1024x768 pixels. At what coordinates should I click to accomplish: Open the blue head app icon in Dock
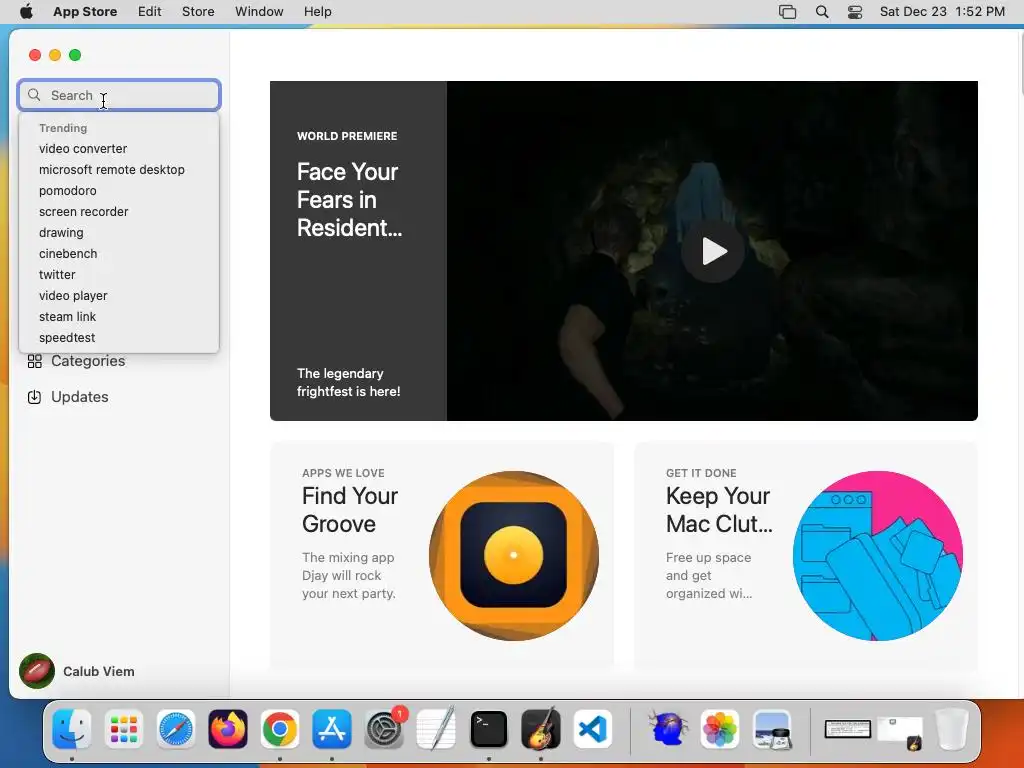[x=667, y=729]
